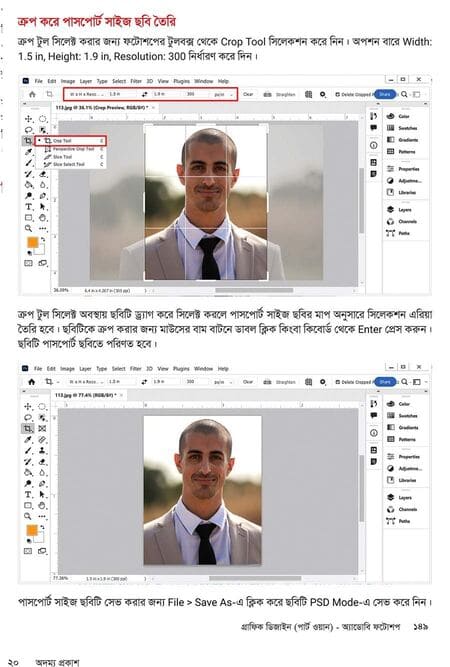450x667 pixels.
Task: Open px/in units dropdown in lower window
Action: click(224, 382)
